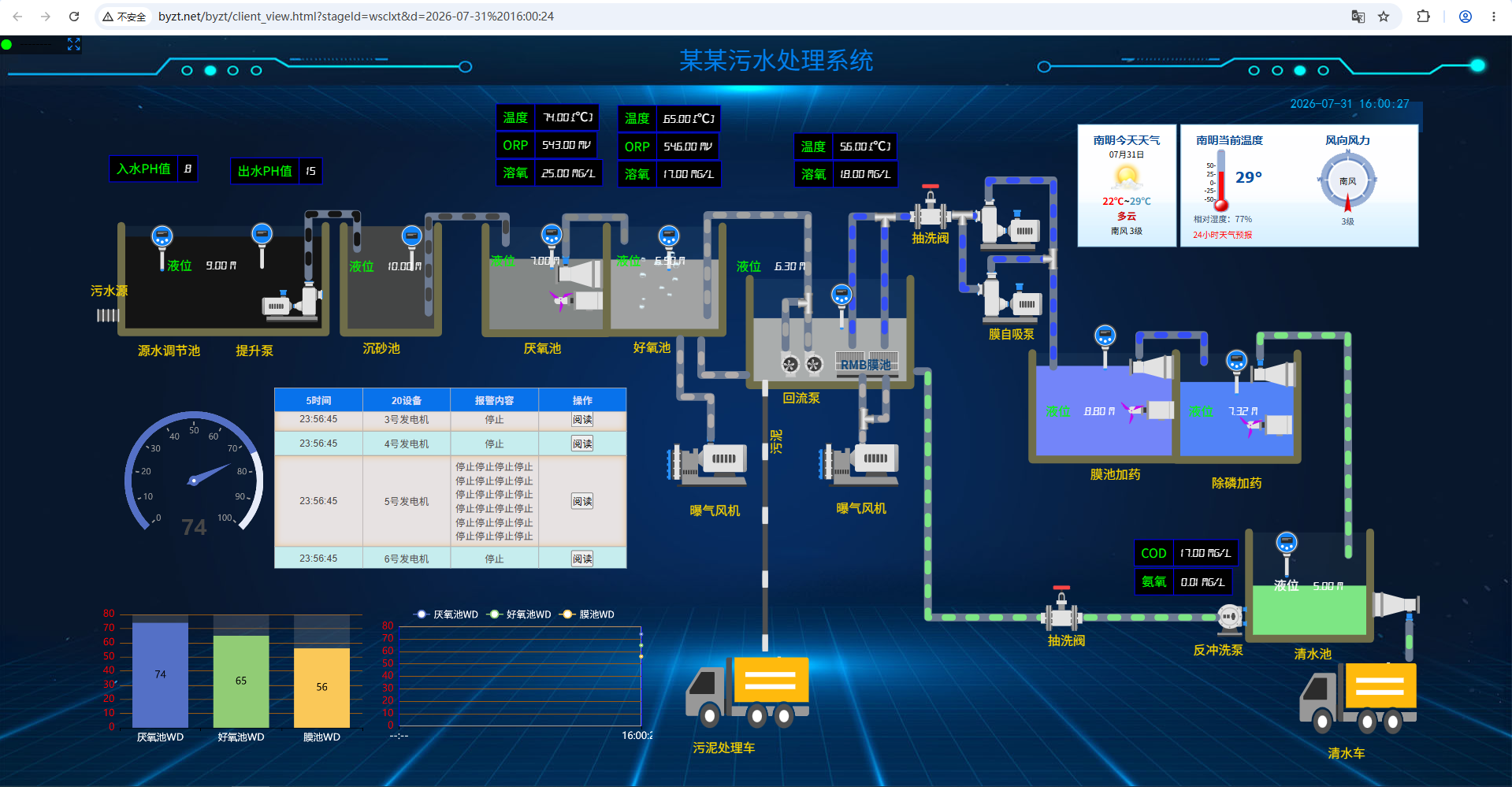
Task: Open browser extensions puzzle icon
Action: pyautogui.click(x=1423, y=17)
